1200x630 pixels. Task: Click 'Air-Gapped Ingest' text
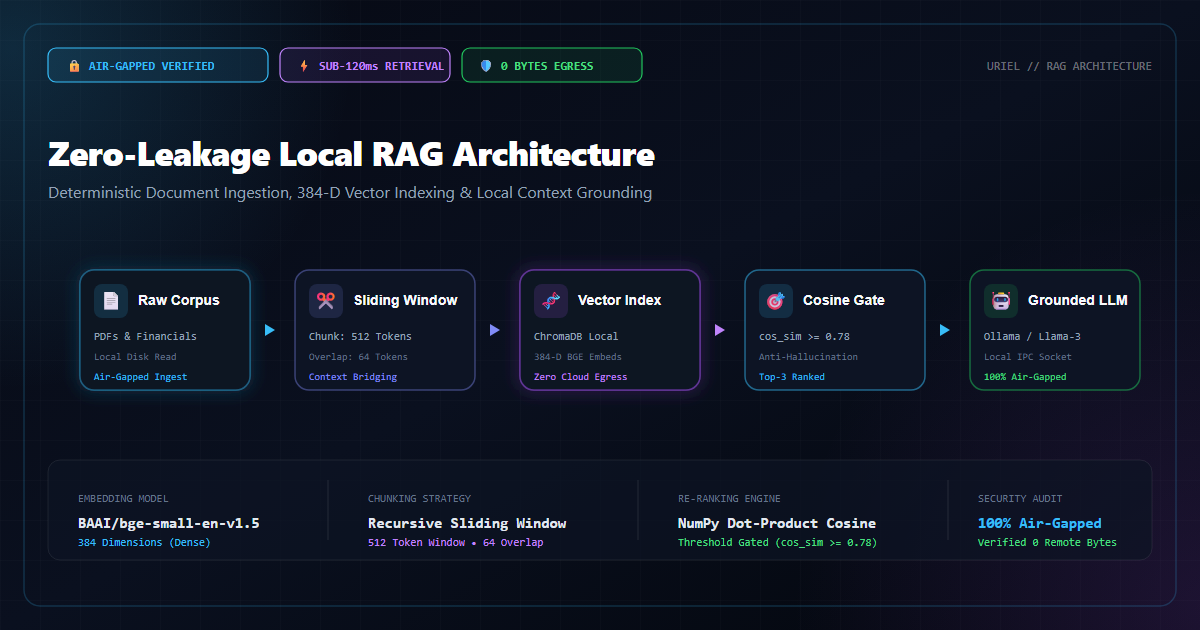[x=141, y=377]
